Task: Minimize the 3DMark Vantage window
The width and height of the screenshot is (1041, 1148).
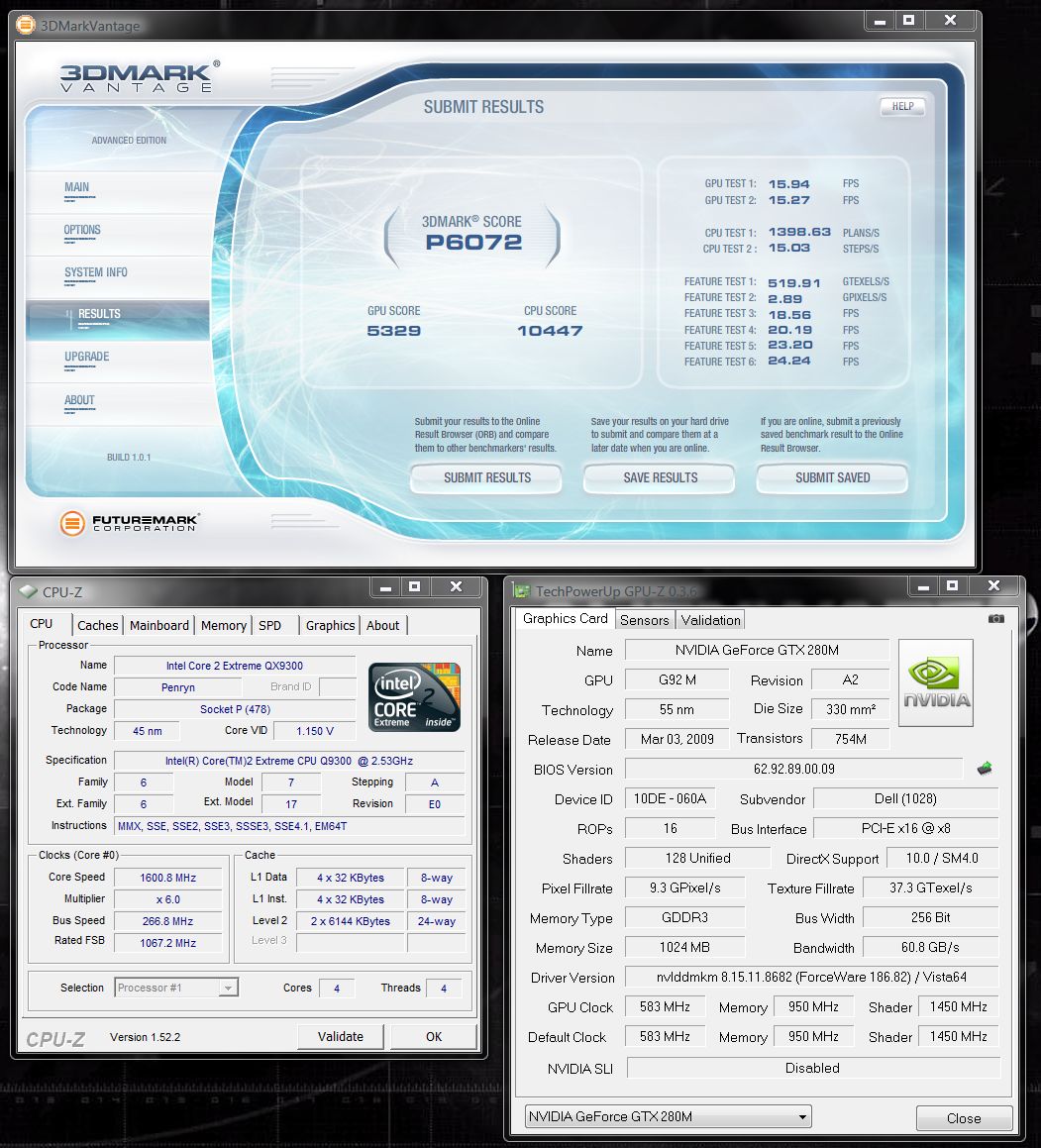Action: point(880,21)
